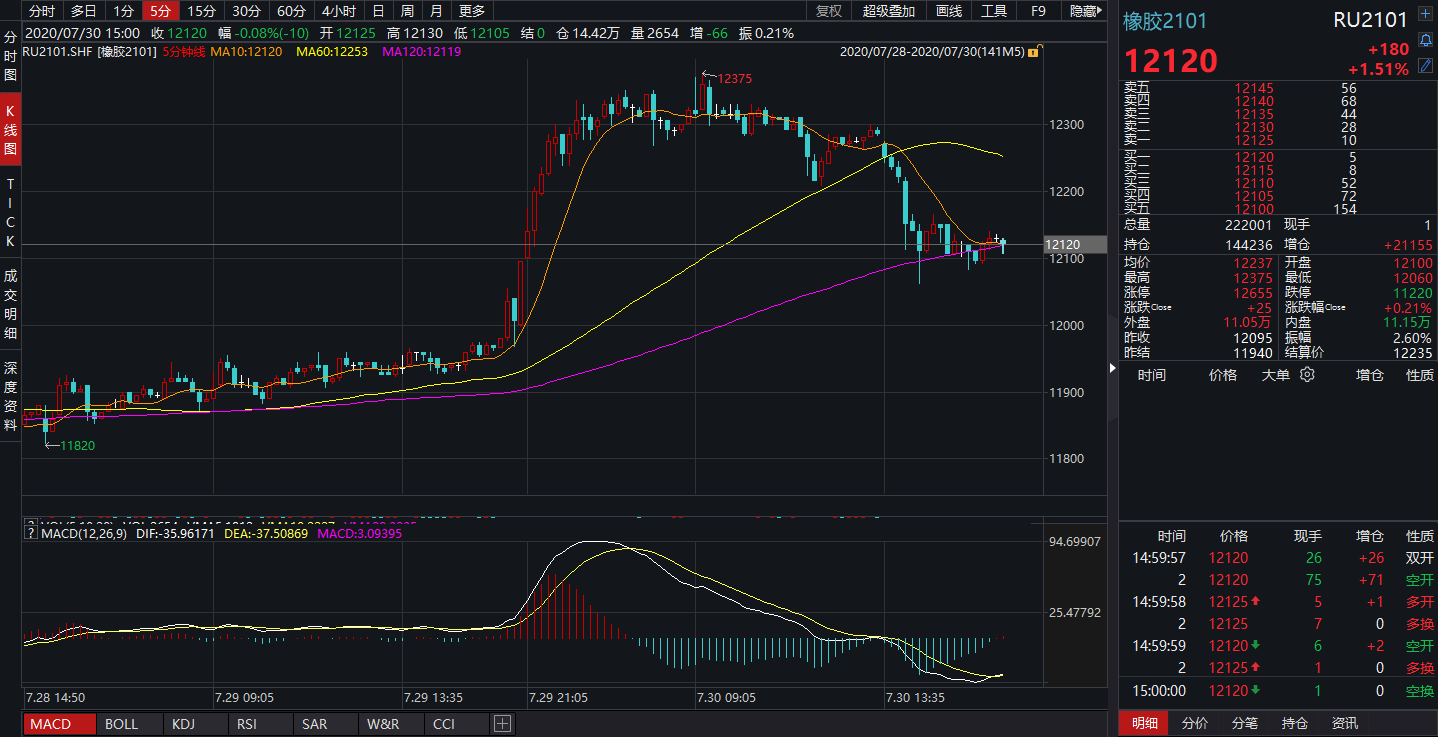Open the 分价 bottom tab
The image size is (1438, 737).
[x=1195, y=723]
